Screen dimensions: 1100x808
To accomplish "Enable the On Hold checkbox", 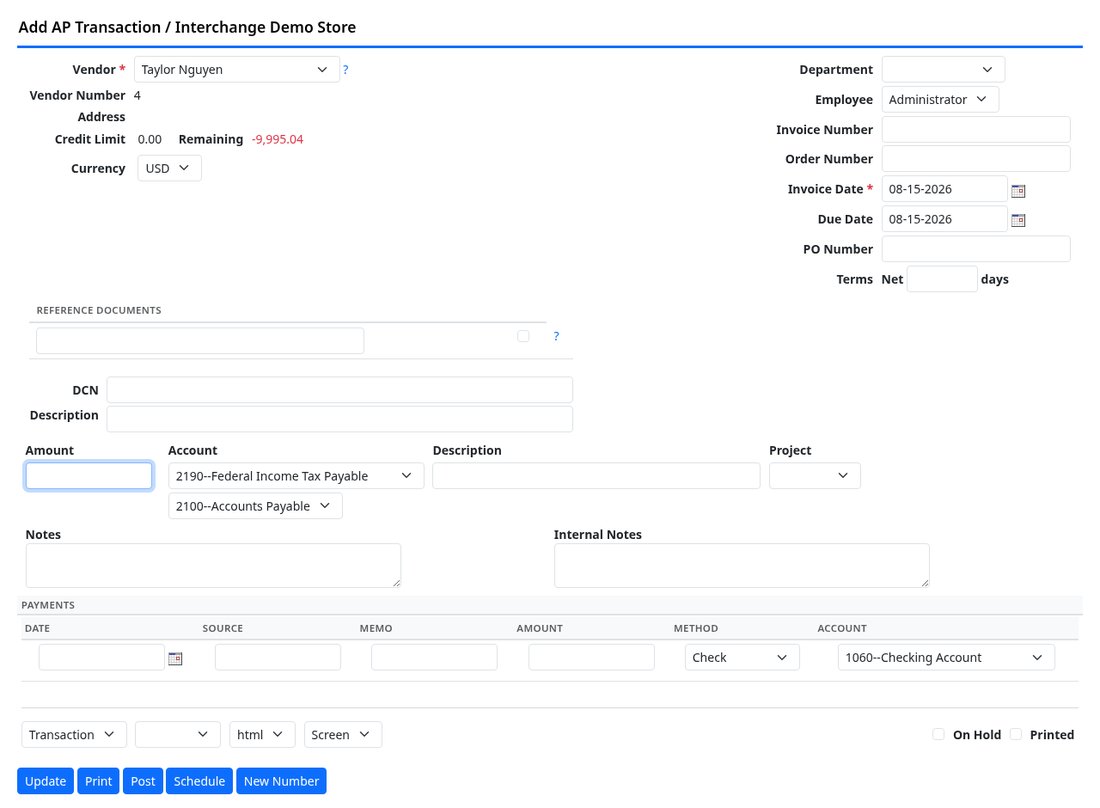I will point(938,734).
